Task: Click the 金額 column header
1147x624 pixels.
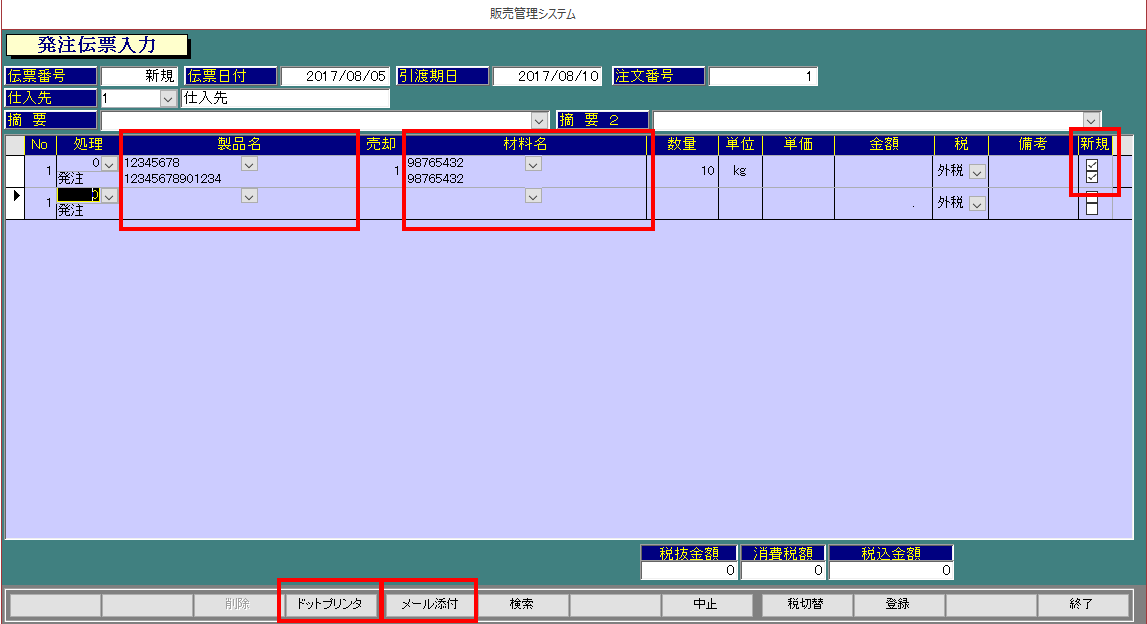Action: click(884, 145)
